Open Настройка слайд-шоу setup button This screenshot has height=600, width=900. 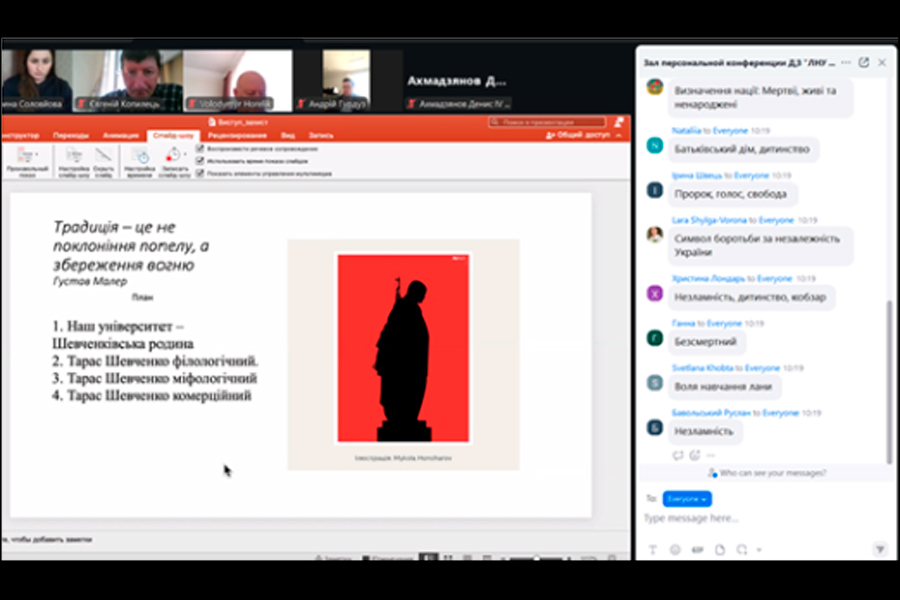tap(73, 161)
